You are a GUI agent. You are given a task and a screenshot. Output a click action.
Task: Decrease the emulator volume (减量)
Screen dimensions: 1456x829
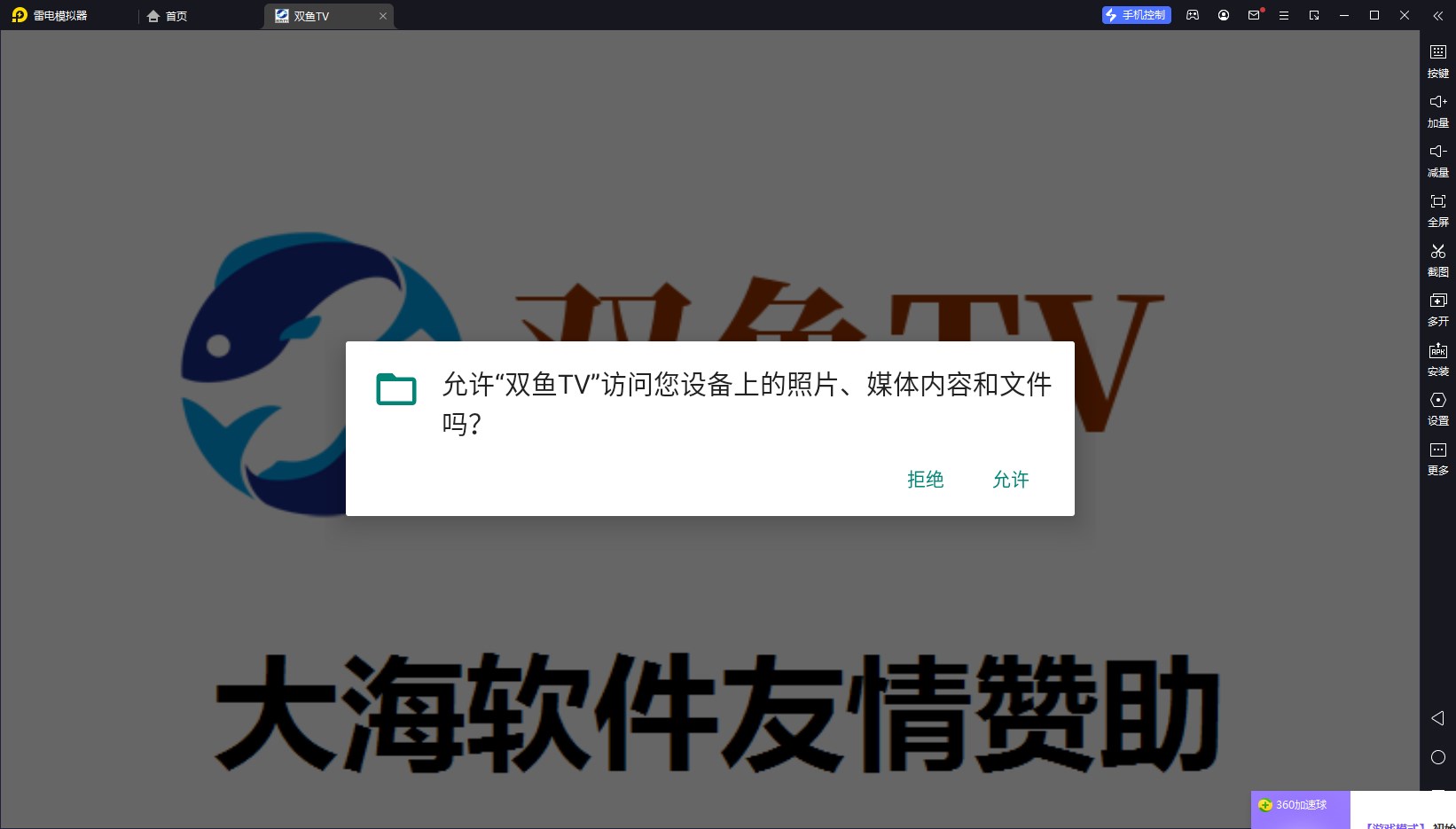coord(1438,160)
